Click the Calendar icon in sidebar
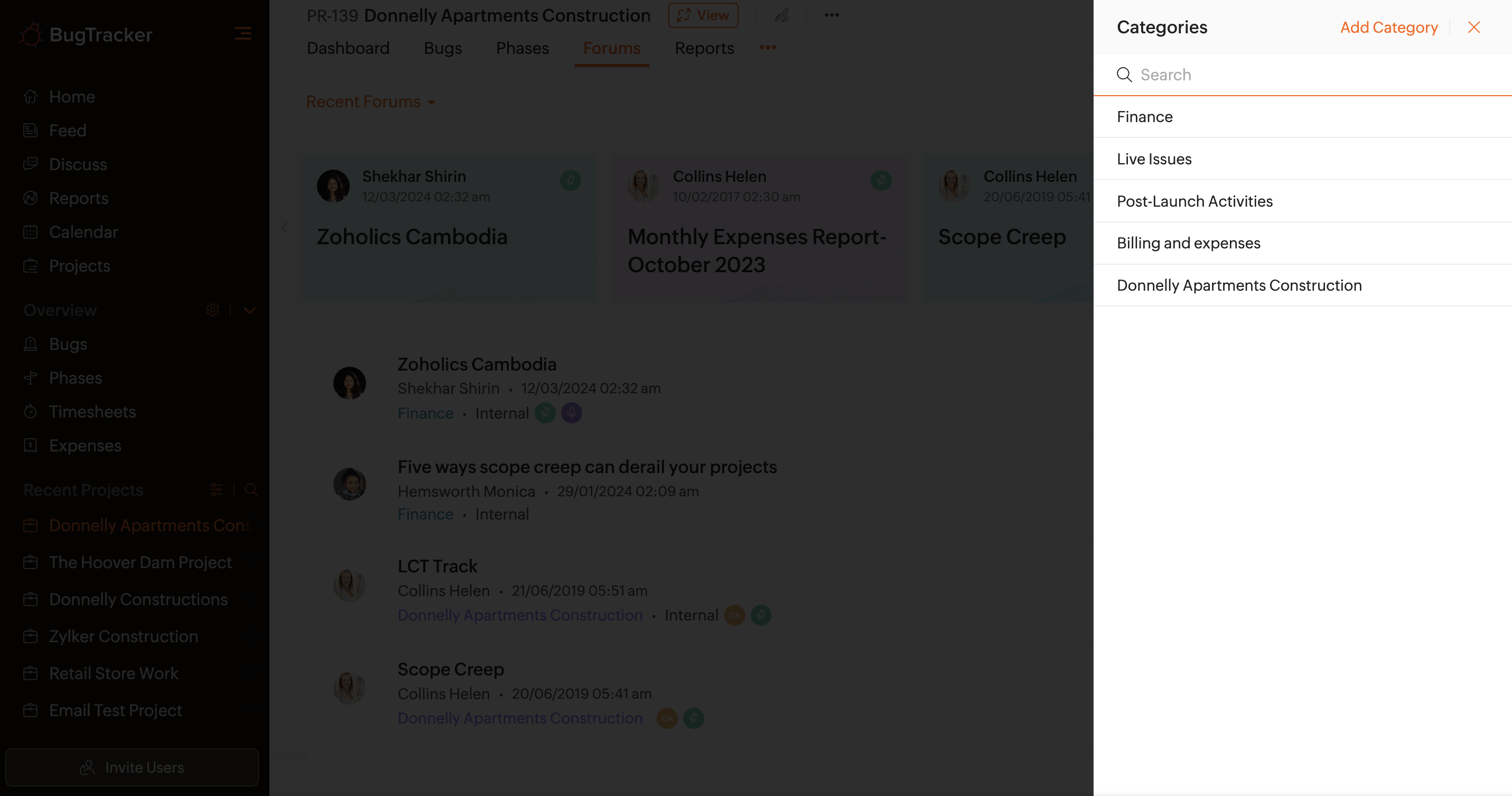The height and width of the screenshot is (796, 1512). point(31,232)
